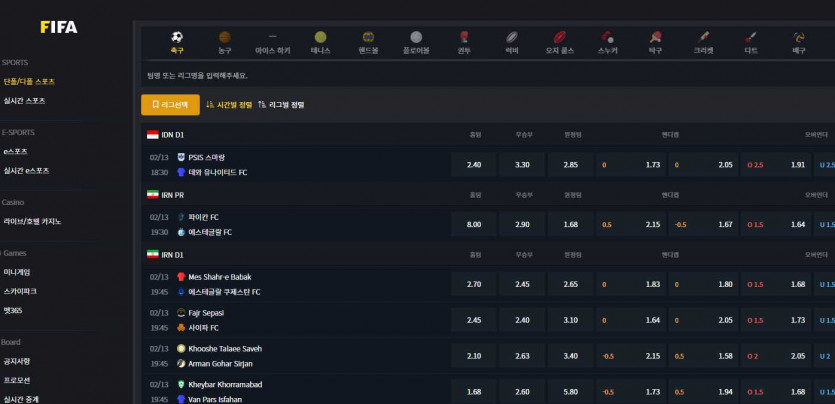Choose over O 2.5 at 1.91 for PSIS match
Screen dimensions: 835x404
pos(777,165)
